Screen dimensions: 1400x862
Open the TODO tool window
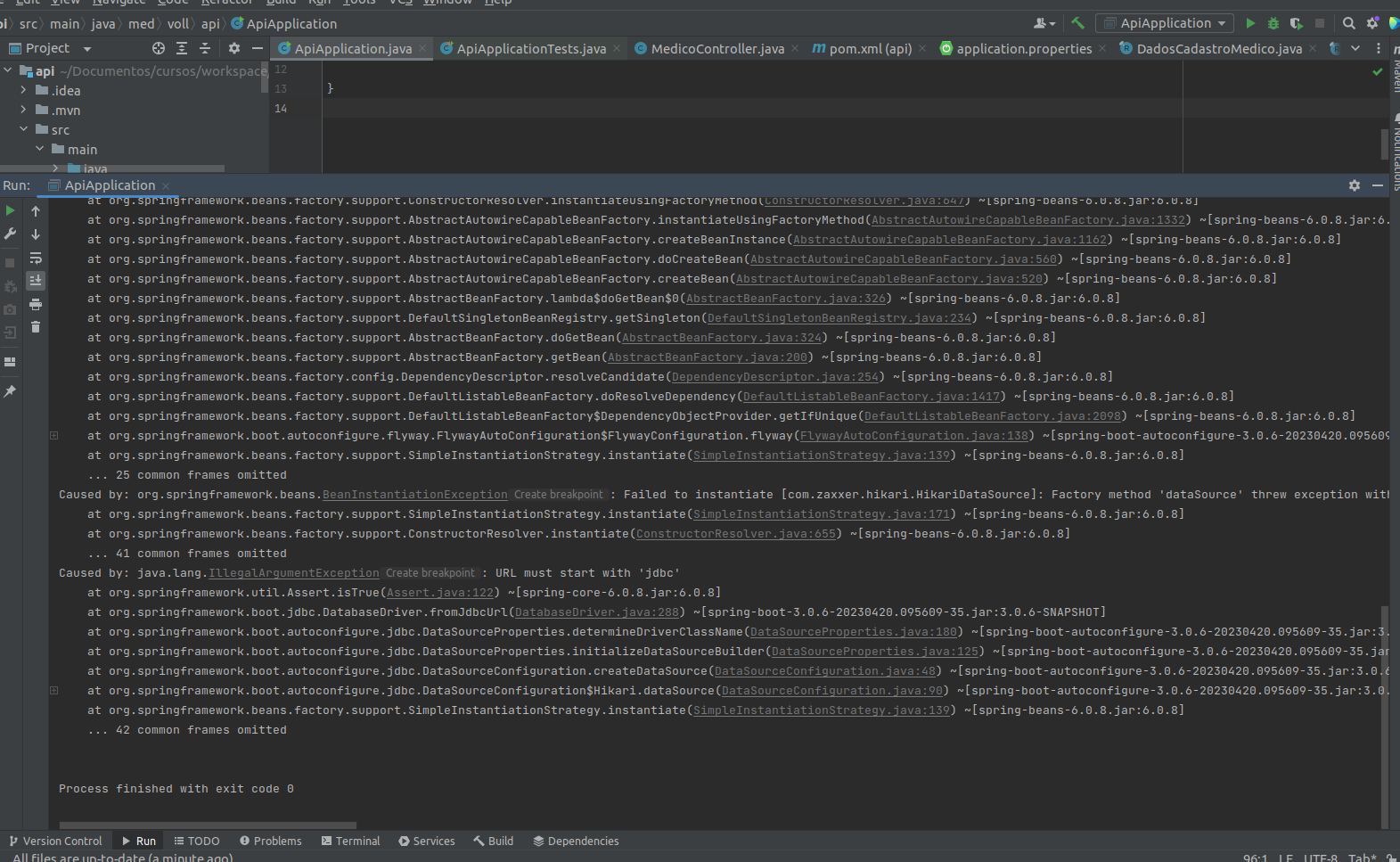coord(197,841)
